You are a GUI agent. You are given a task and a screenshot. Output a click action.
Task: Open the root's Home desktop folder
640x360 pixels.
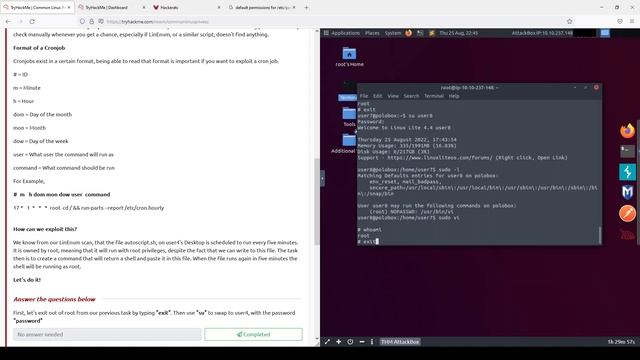point(349,57)
